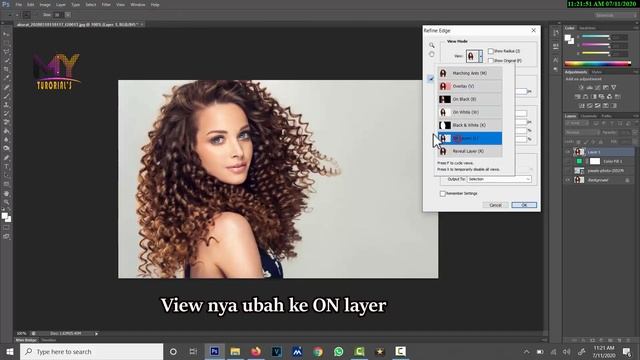640x360 pixels.
Task: Click the cyan slider in Color panel
Action: click(x=596, y=36)
